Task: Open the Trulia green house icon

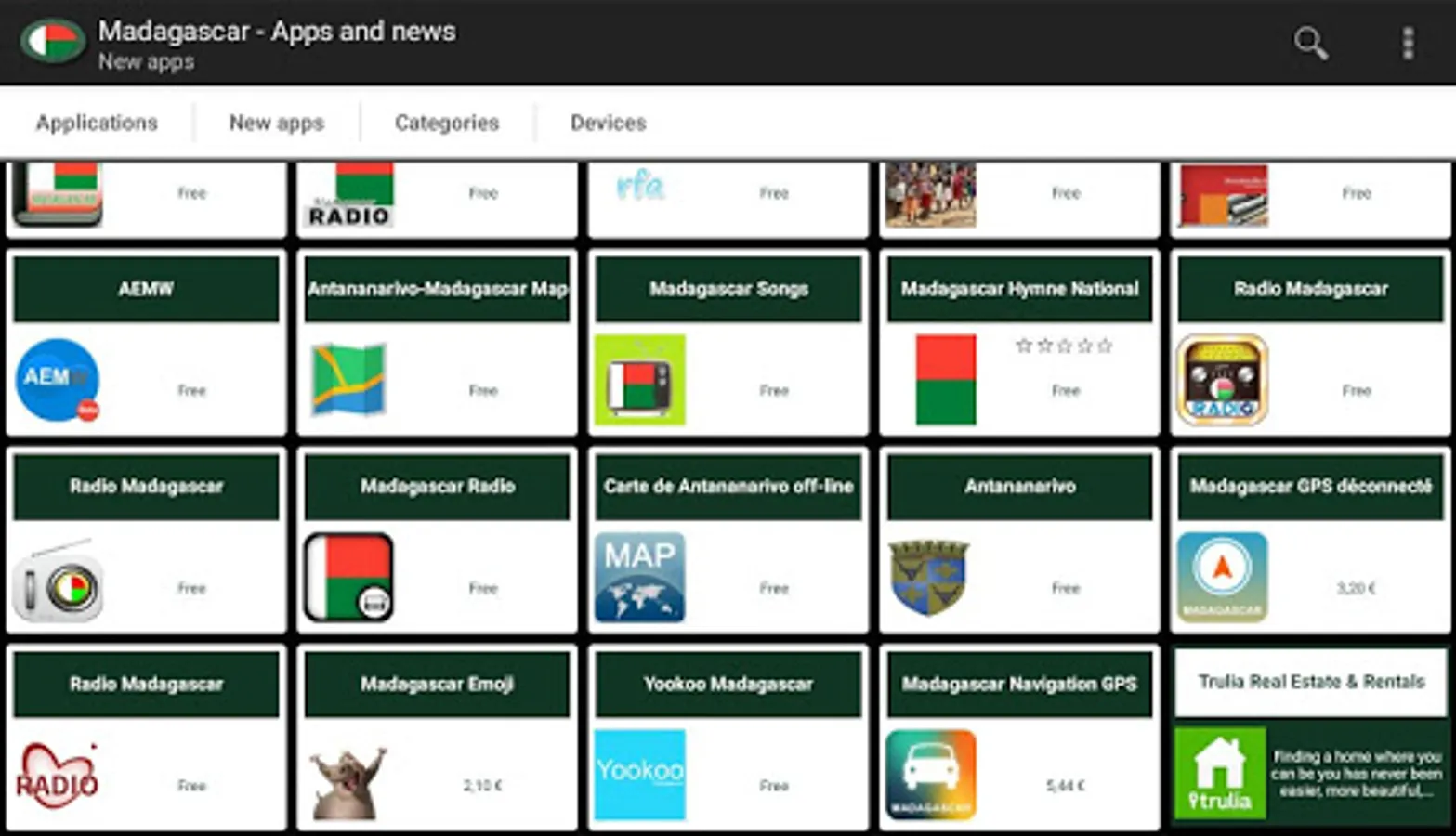Action: coord(1220,773)
